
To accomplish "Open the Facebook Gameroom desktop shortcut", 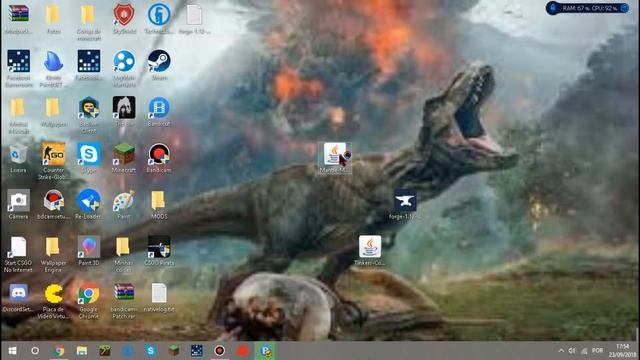I will click(18, 61).
